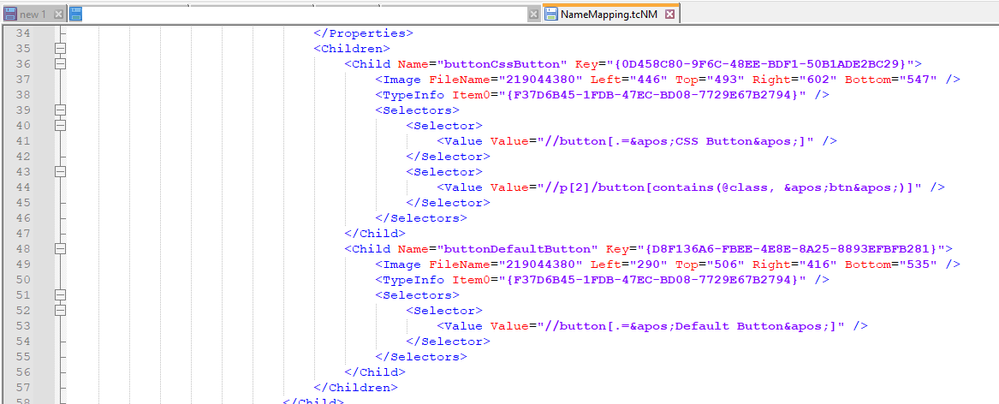
Task: Click the save icon on new 1 tab
Action: 9,14
